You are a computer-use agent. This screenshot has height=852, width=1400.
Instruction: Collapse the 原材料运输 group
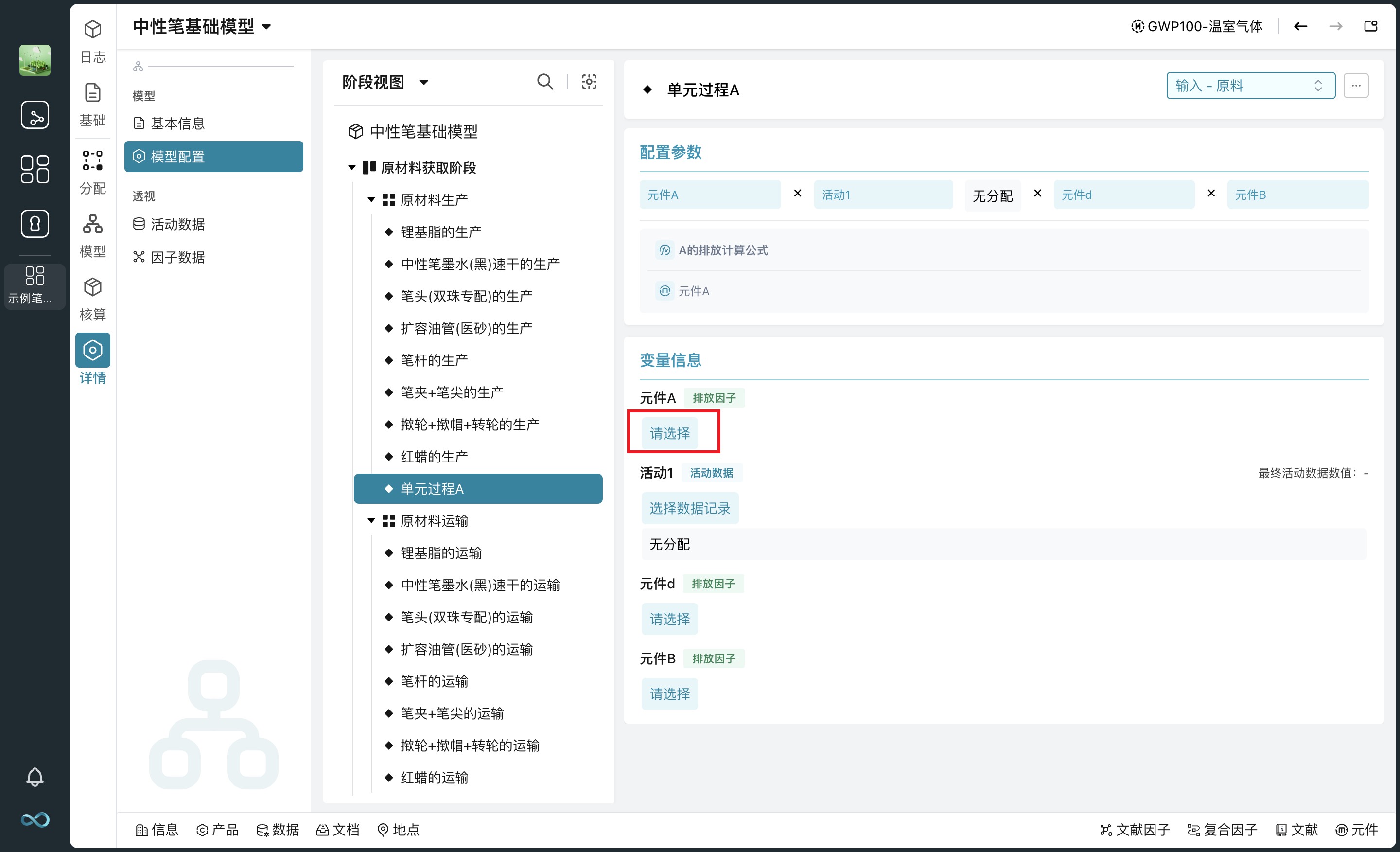[x=371, y=521]
